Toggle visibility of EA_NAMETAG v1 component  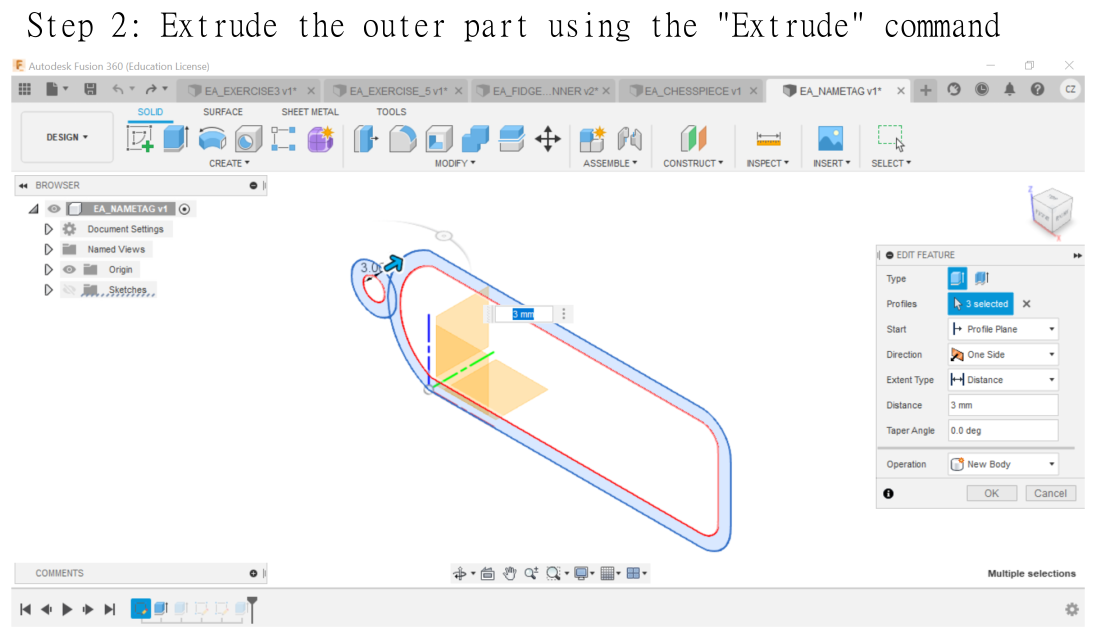53,208
